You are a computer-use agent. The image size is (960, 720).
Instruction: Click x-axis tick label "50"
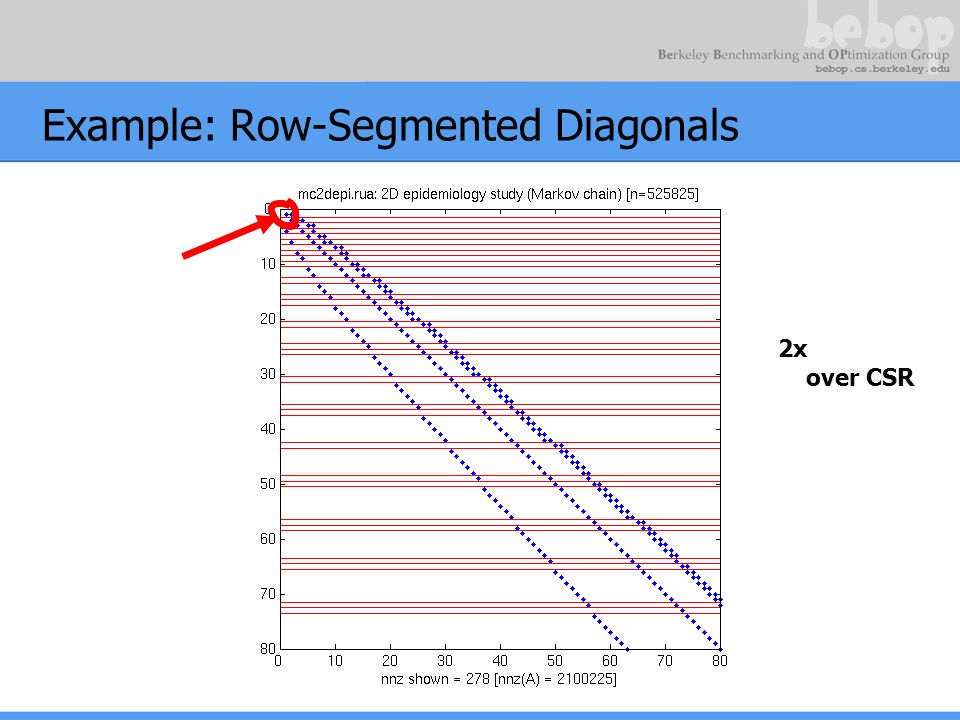[x=555, y=661]
